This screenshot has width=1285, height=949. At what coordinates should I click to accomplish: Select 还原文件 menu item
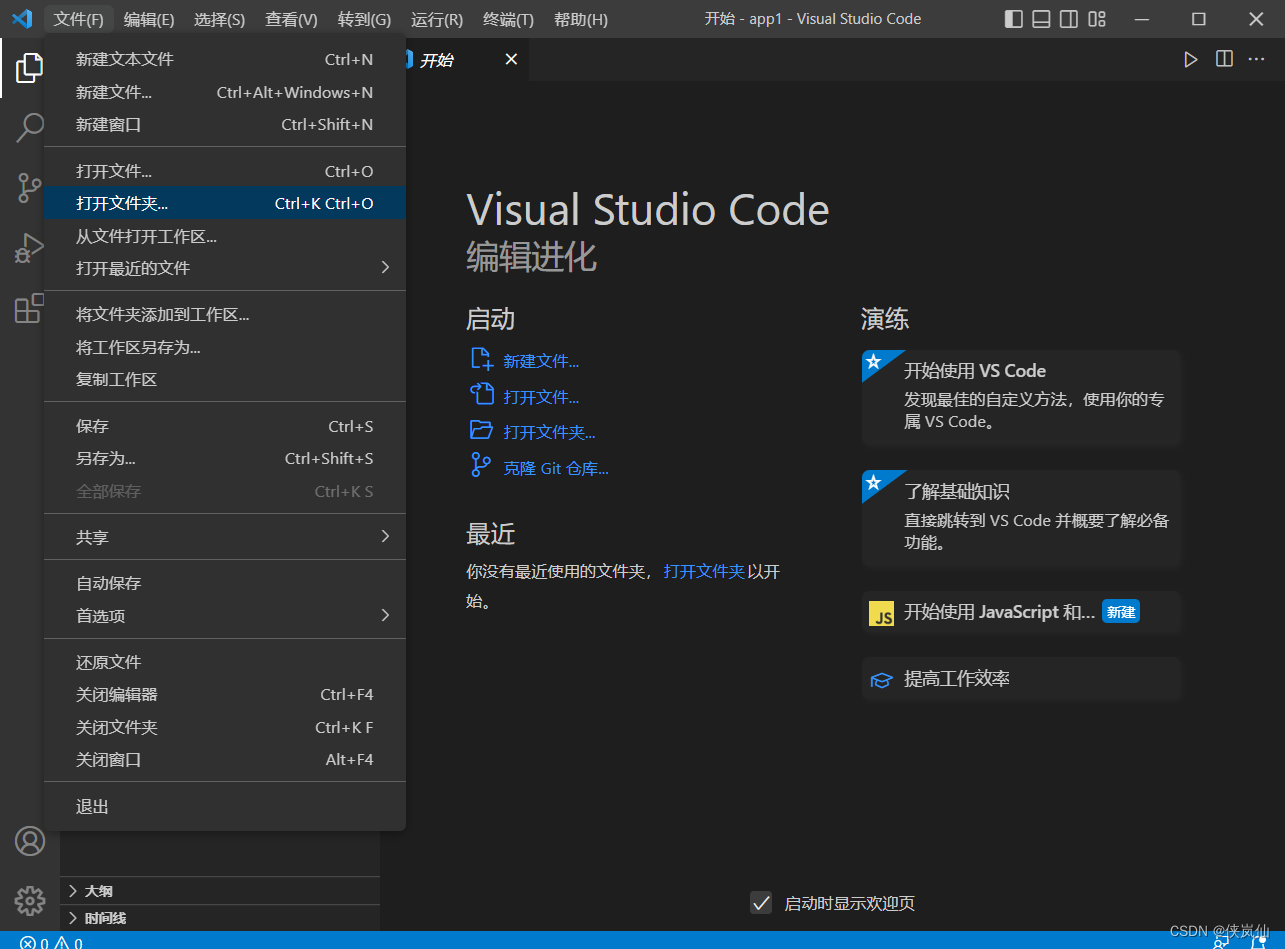pos(225,662)
